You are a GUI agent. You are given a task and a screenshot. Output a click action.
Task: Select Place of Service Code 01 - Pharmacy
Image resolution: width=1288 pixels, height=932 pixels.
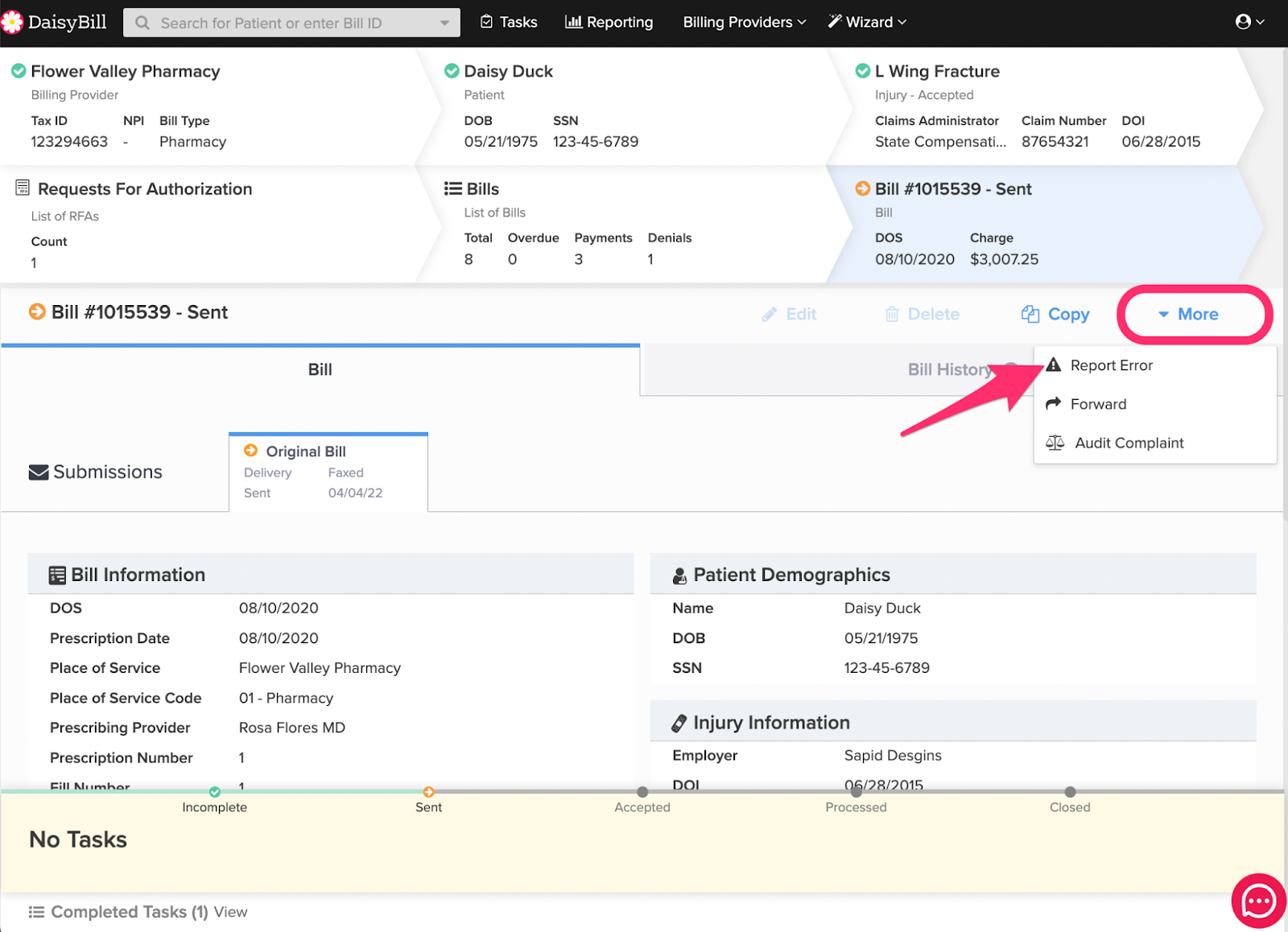[x=286, y=698]
